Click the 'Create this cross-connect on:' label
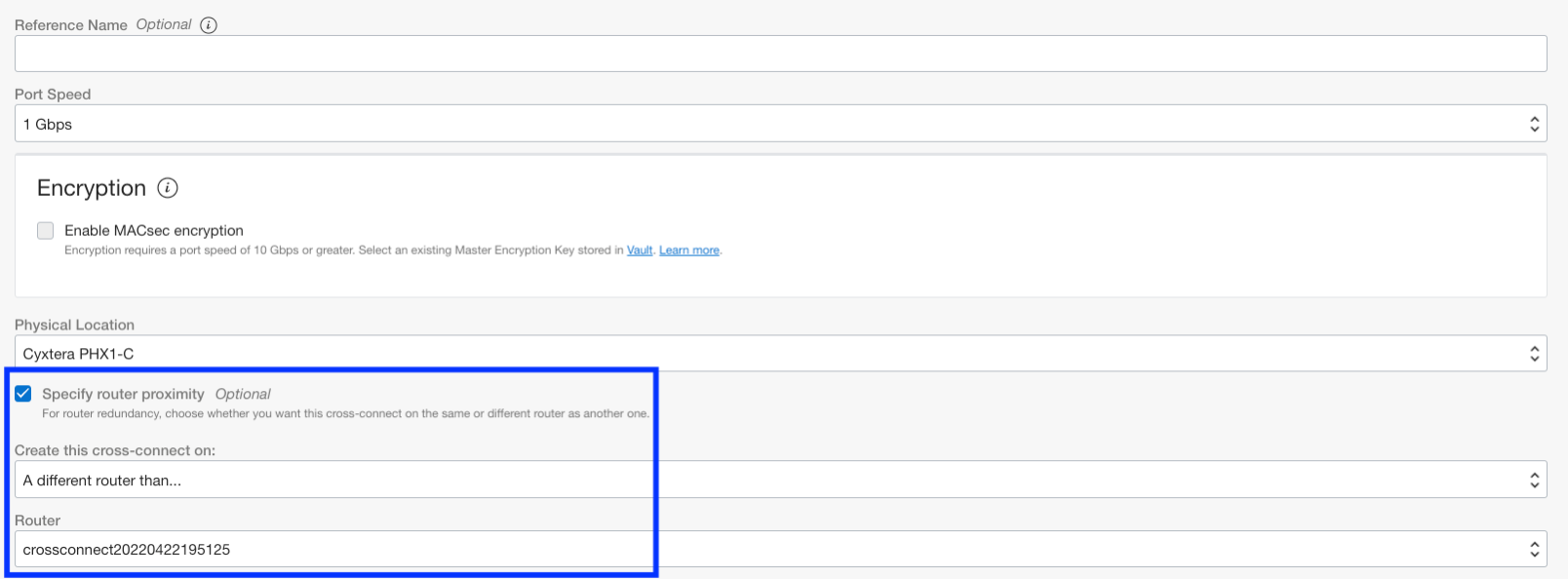This screenshot has height=579, width=1568. [115, 450]
